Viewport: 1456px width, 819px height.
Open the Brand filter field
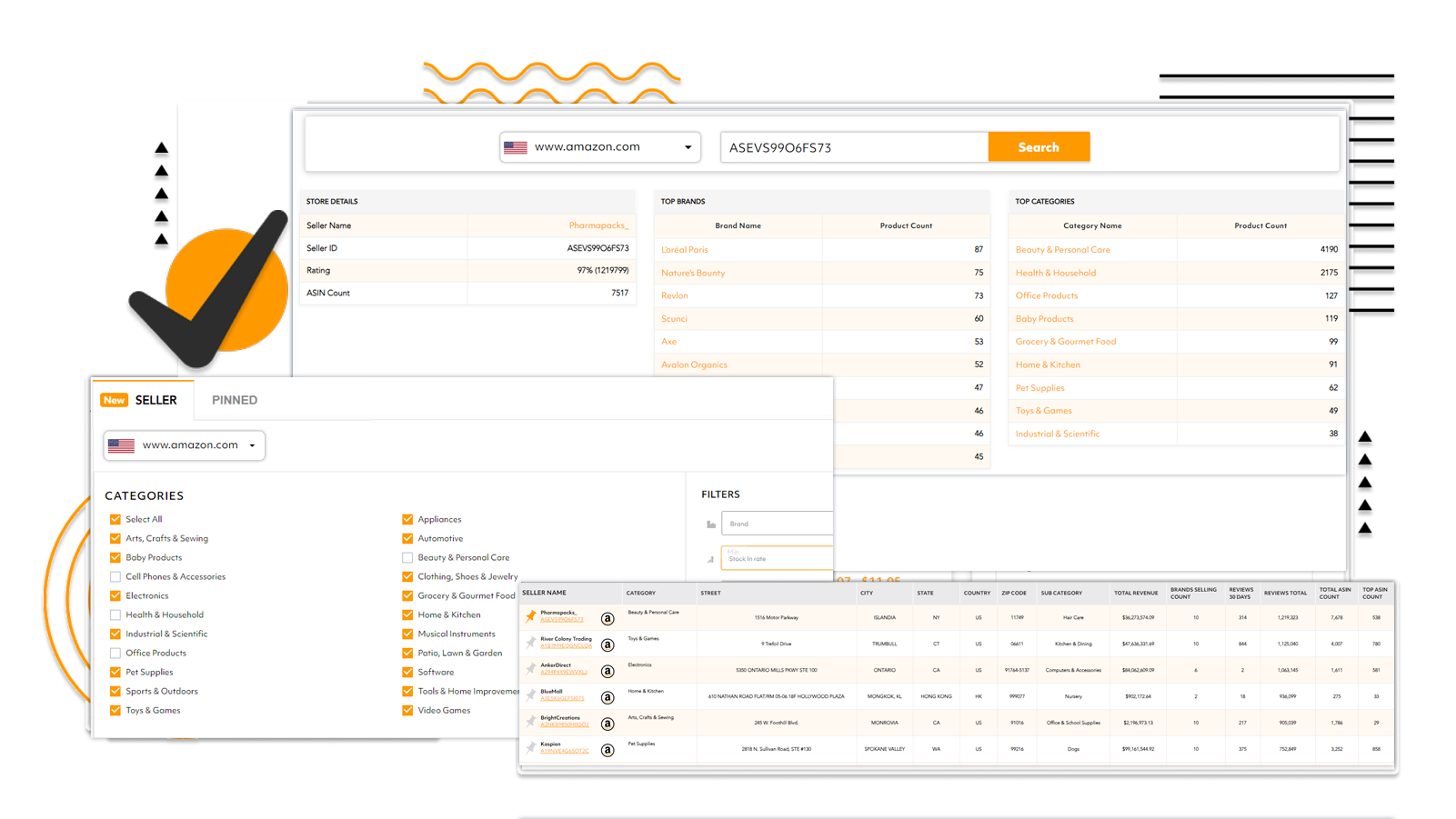pos(779,523)
